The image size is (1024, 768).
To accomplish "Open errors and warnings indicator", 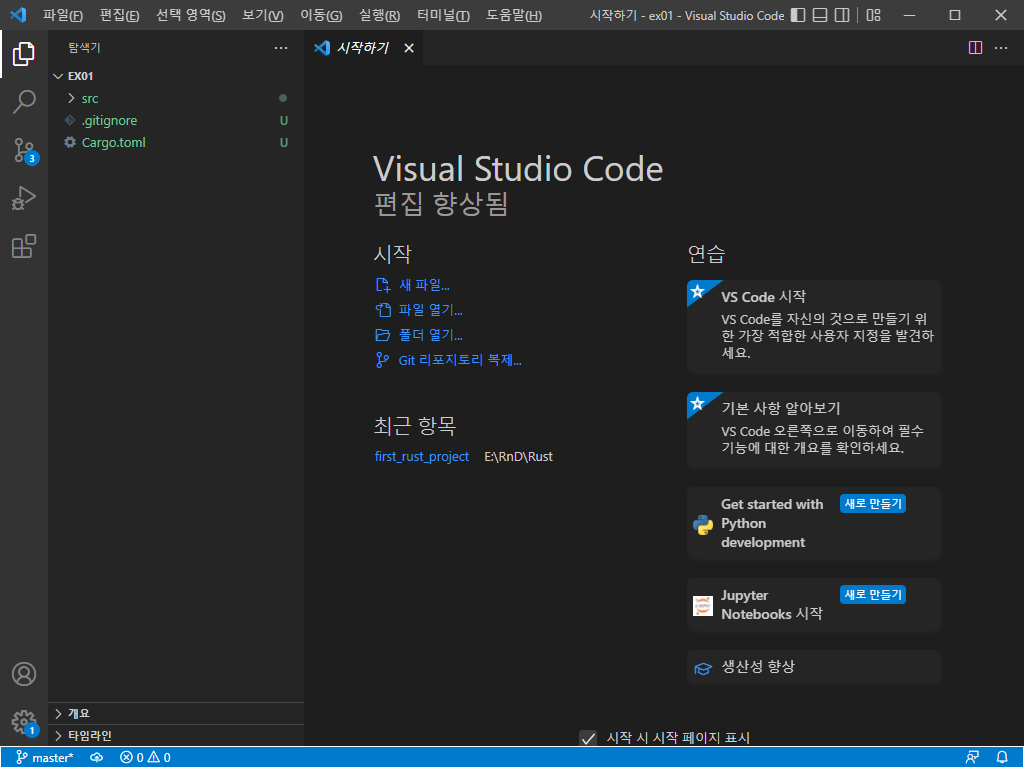I will point(145,758).
